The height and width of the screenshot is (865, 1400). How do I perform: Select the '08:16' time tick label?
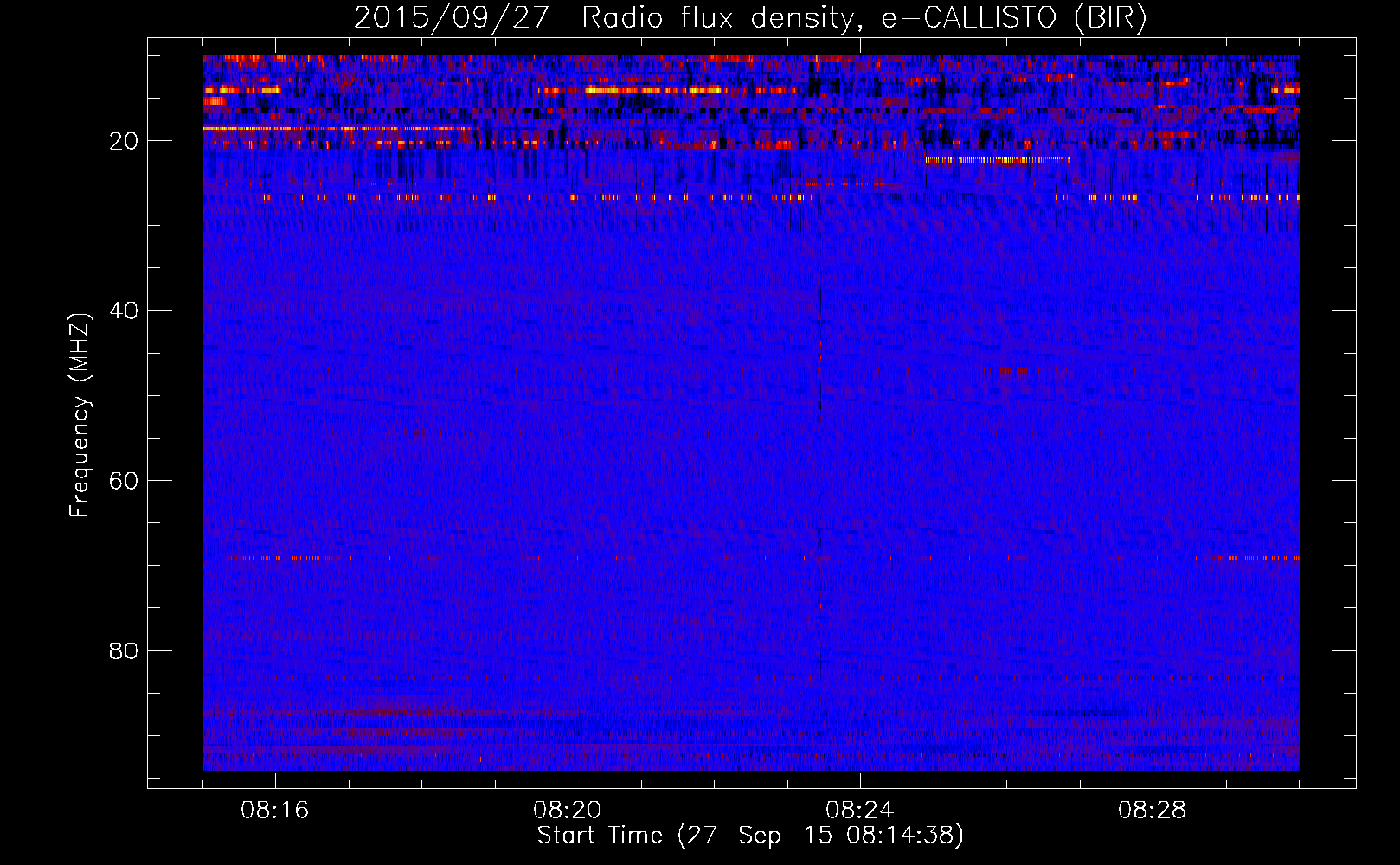coord(275,811)
